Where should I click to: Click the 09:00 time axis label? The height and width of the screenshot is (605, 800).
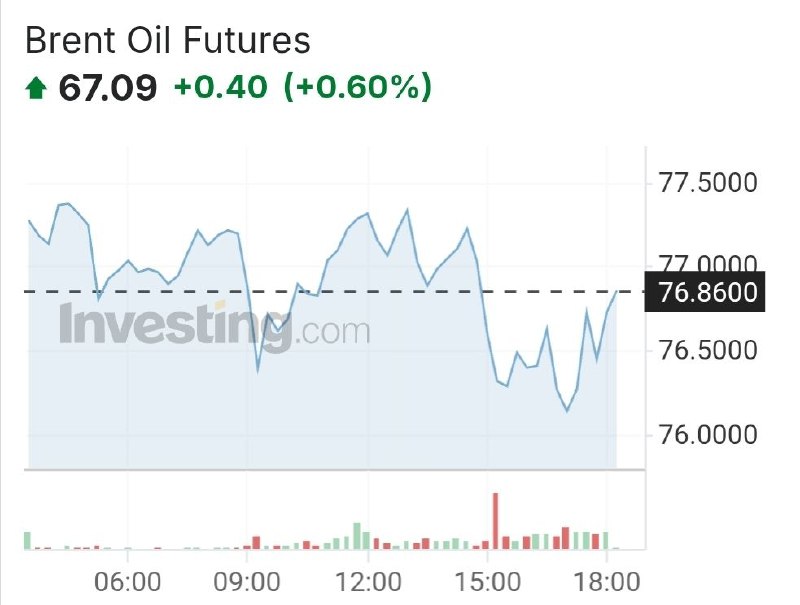247,582
